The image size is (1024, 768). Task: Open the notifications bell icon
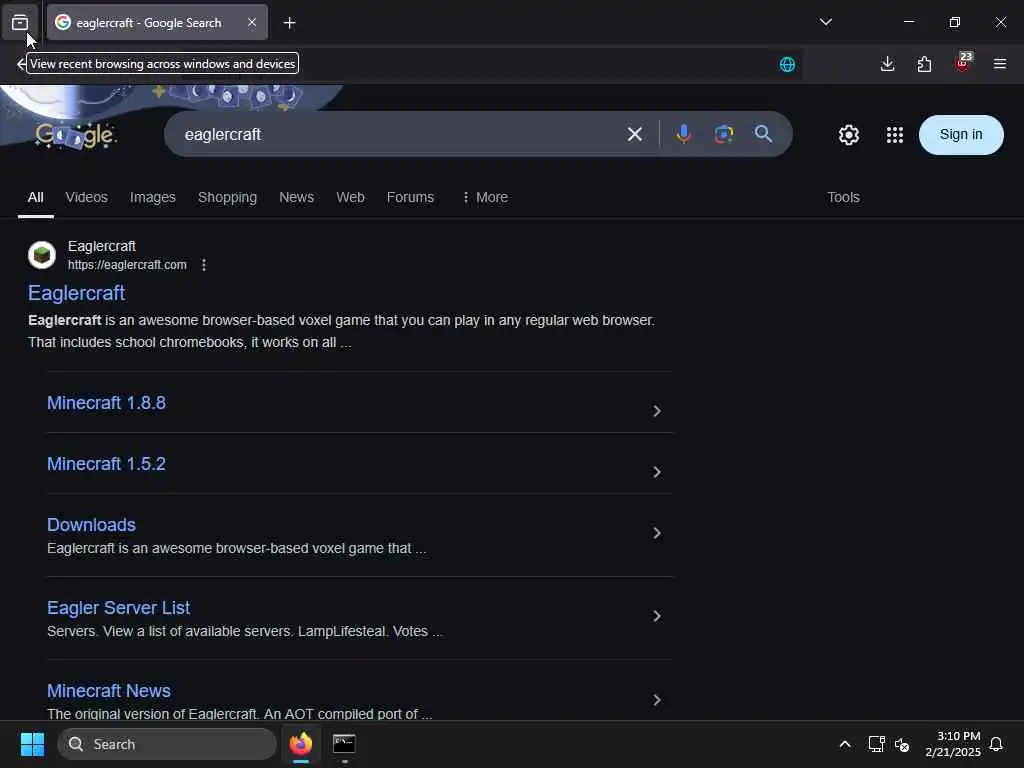(x=996, y=744)
